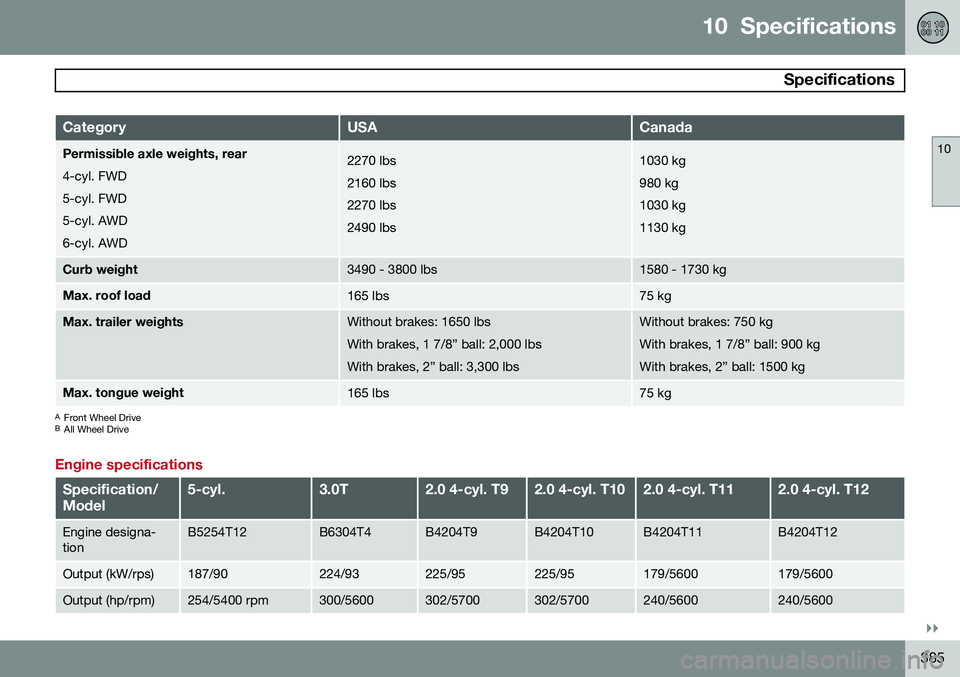The height and width of the screenshot is (677, 960).
Task: Select the "2.0 4-cyl. T9" column header
Action: 472,498
